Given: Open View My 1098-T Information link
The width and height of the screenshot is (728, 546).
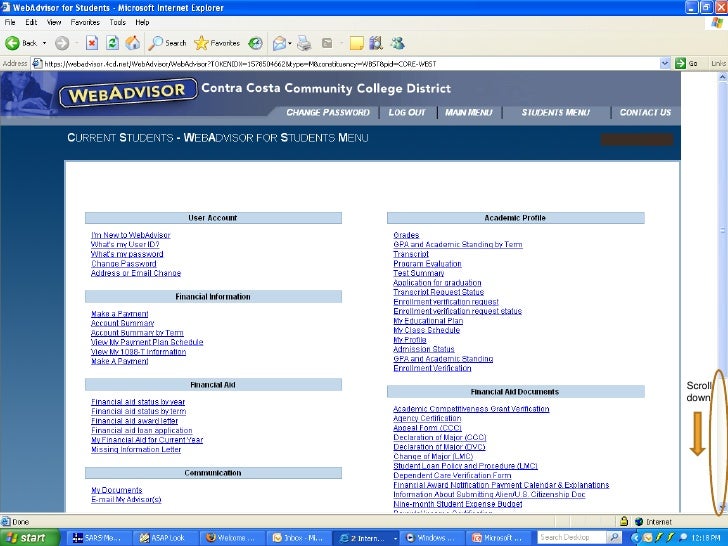Looking at the screenshot, I should tap(138, 352).
